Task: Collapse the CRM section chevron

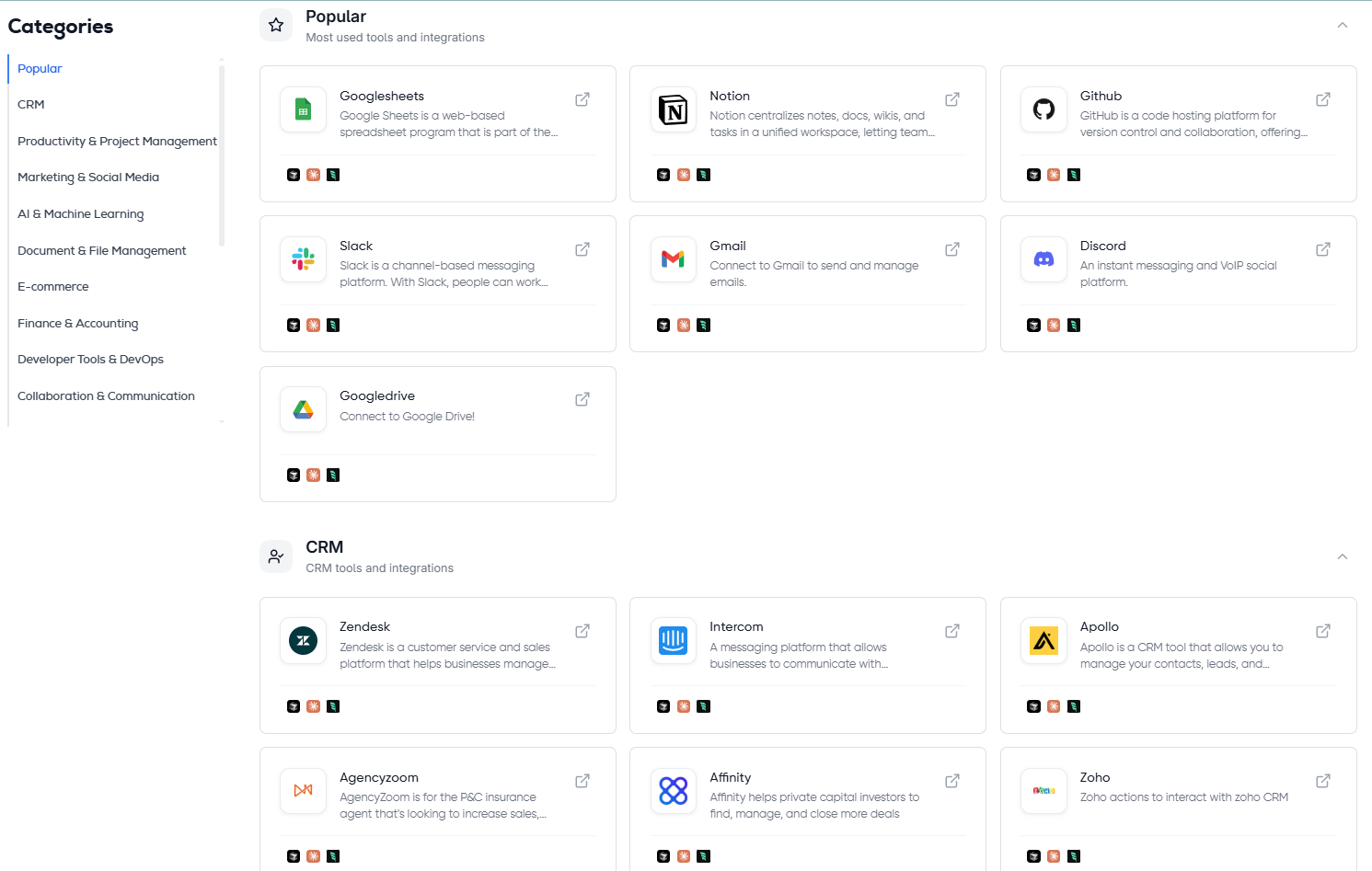Action: (x=1343, y=556)
